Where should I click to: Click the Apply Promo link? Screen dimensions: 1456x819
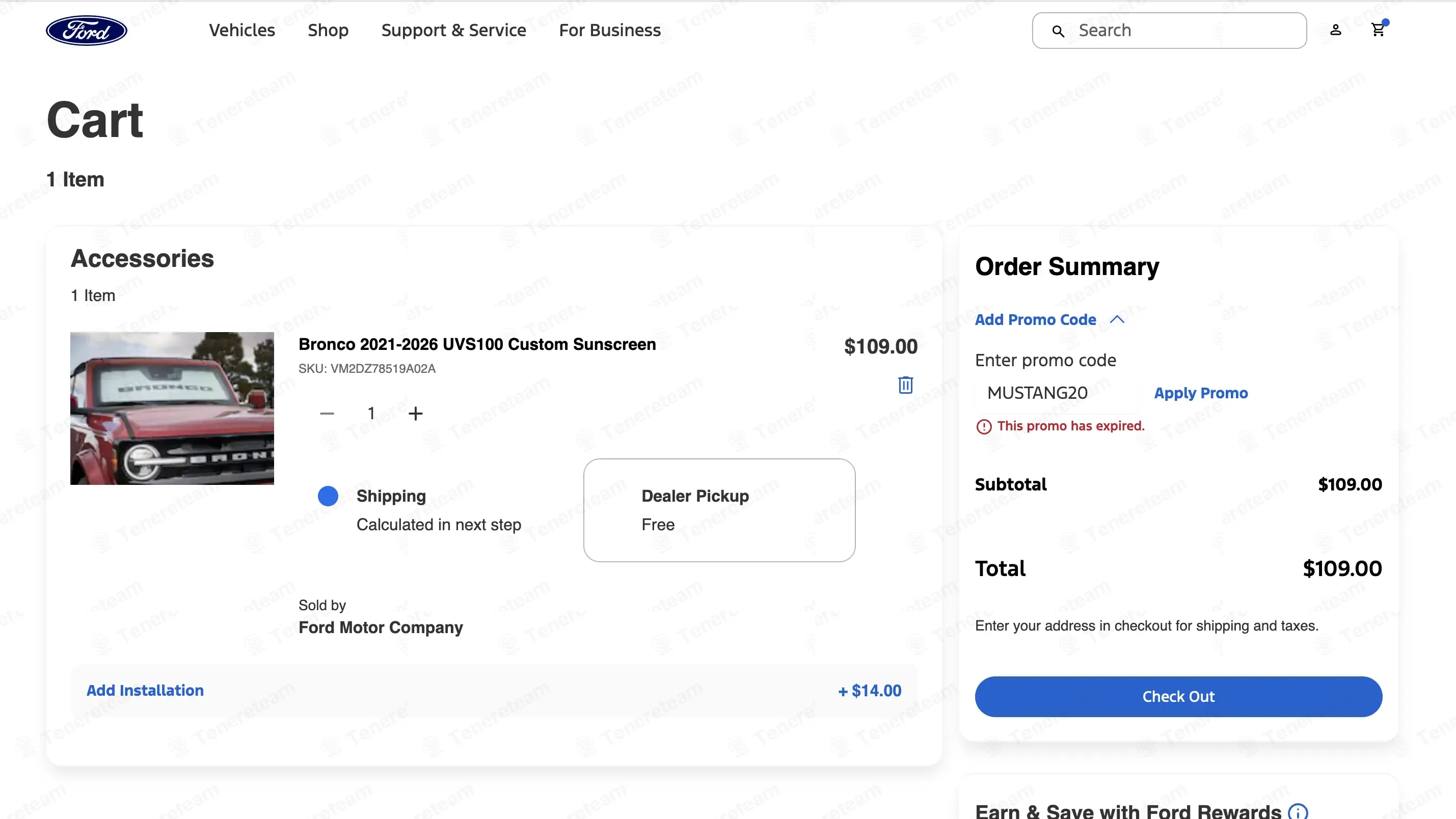pos(1201,393)
